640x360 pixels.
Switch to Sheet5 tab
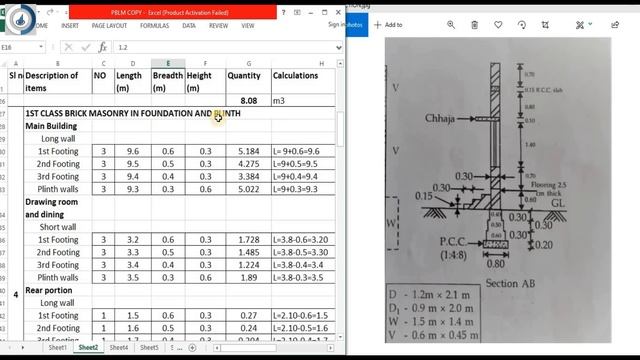149,347
